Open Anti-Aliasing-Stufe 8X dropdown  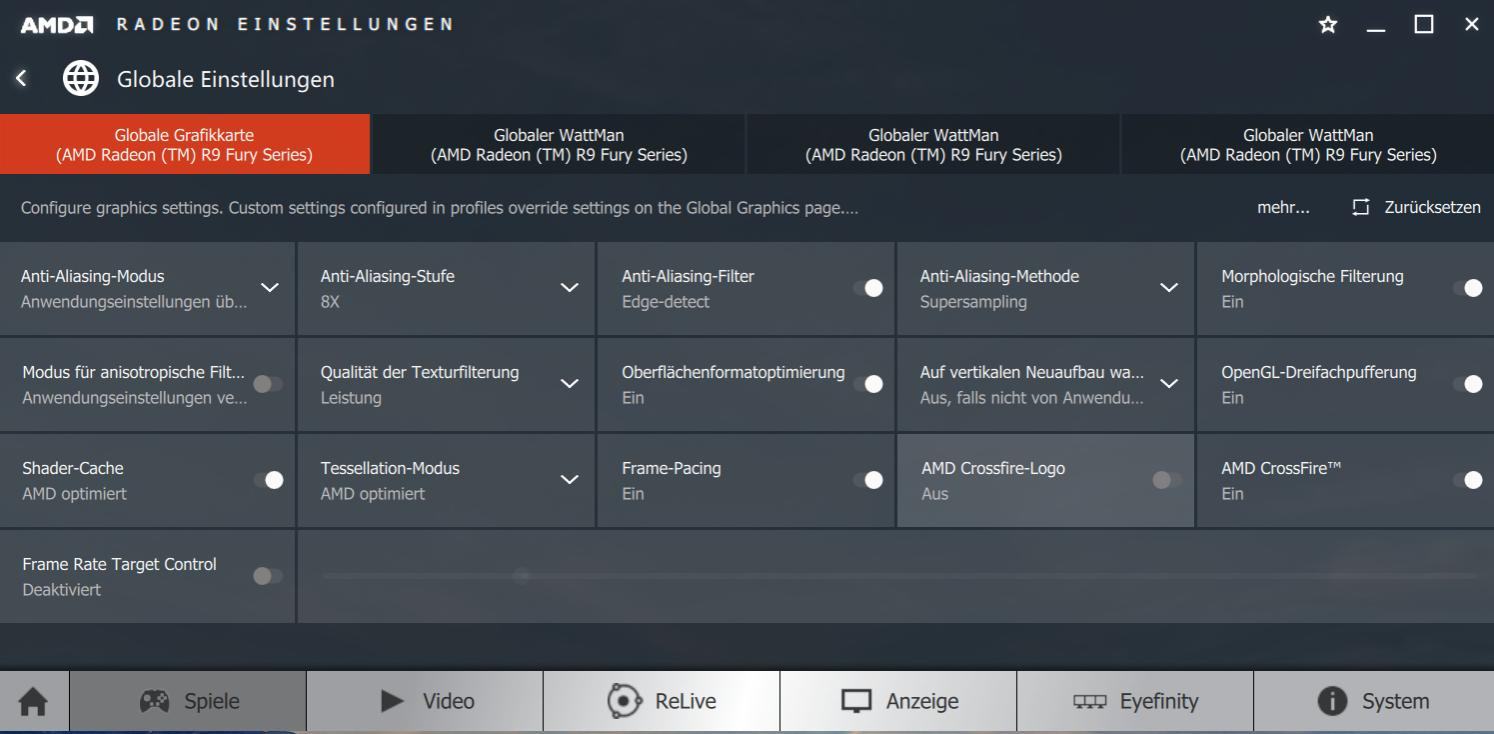(x=569, y=288)
